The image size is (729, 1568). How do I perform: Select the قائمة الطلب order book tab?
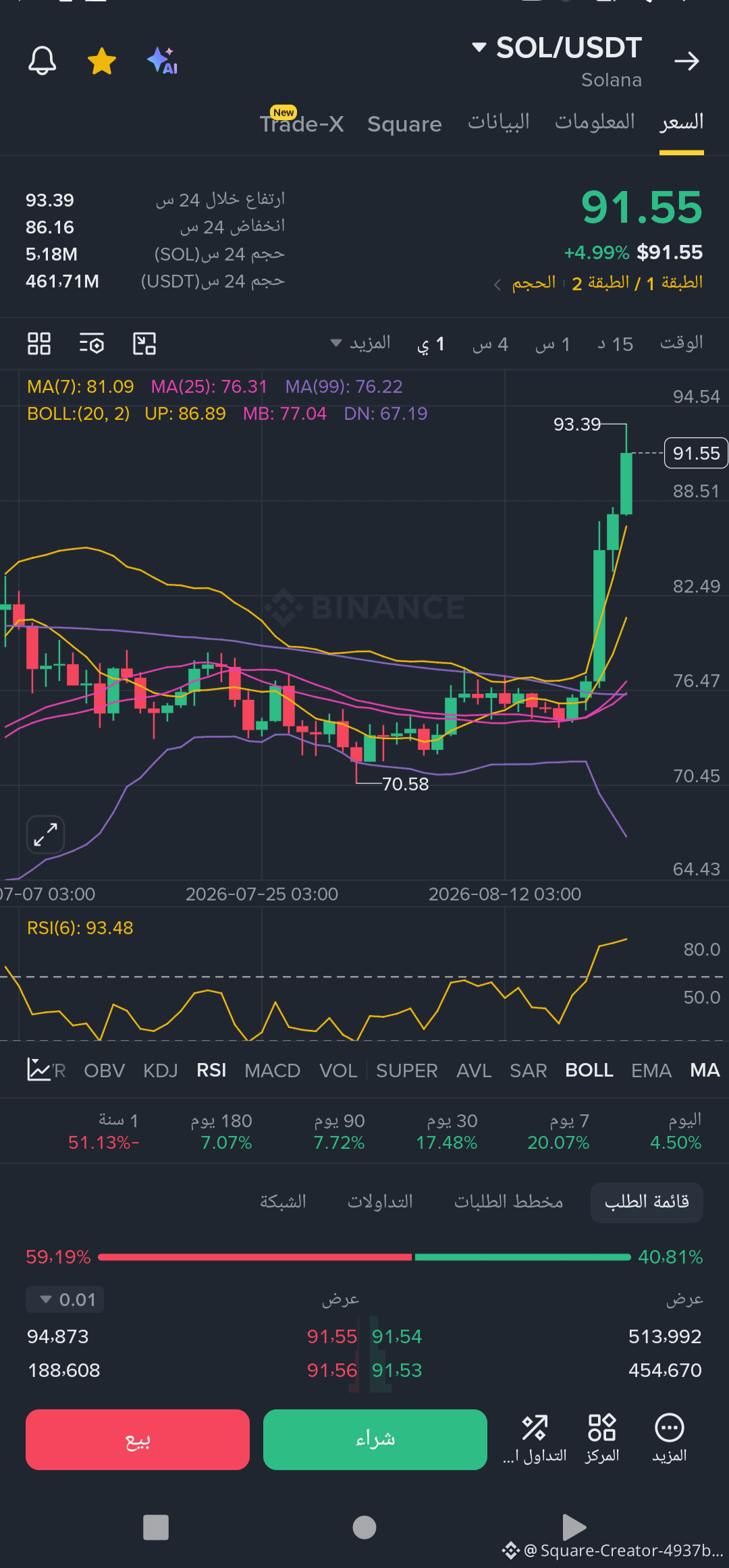coord(647,1202)
